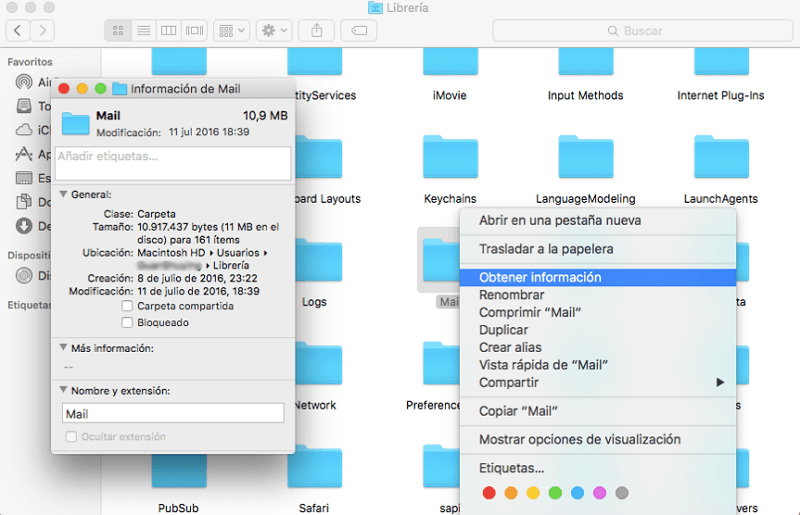800x515 pixels.
Task: Choose Mostrar opciones de visualización
Action: (x=597, y=439)
